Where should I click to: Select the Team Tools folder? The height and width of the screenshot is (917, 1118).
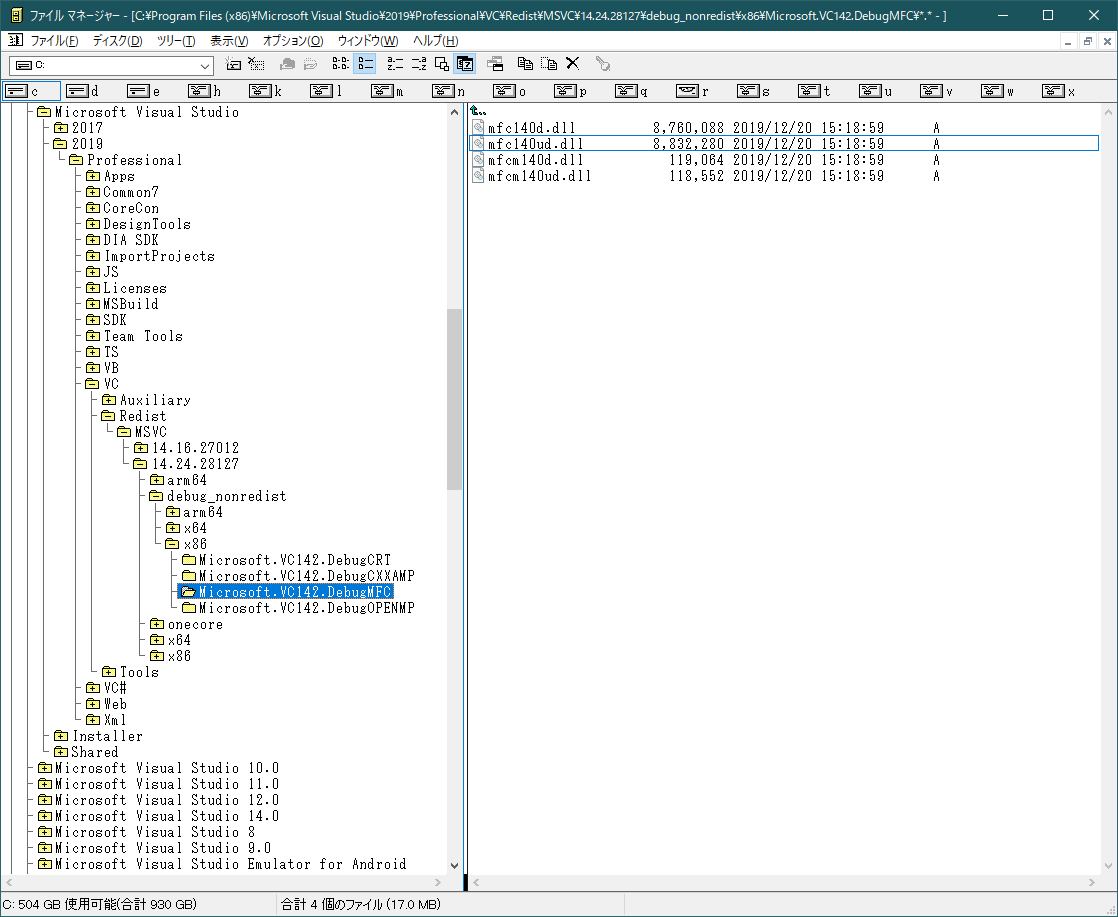[x=143, y=336]
